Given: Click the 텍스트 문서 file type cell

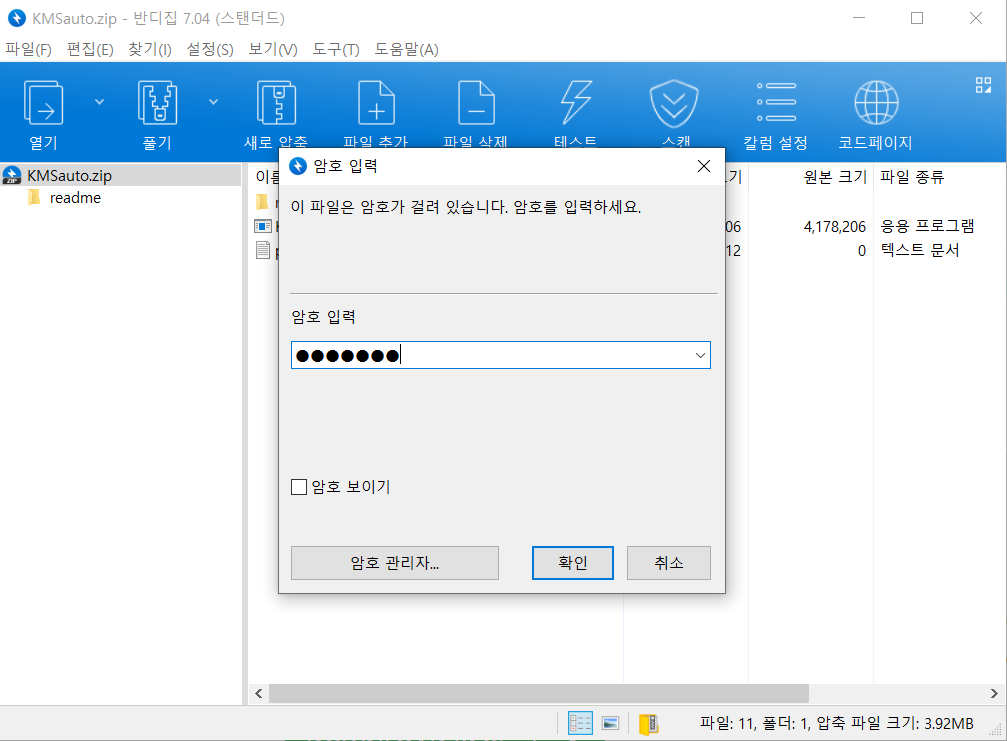Looking at the screenshot, I should click(920, 250).
